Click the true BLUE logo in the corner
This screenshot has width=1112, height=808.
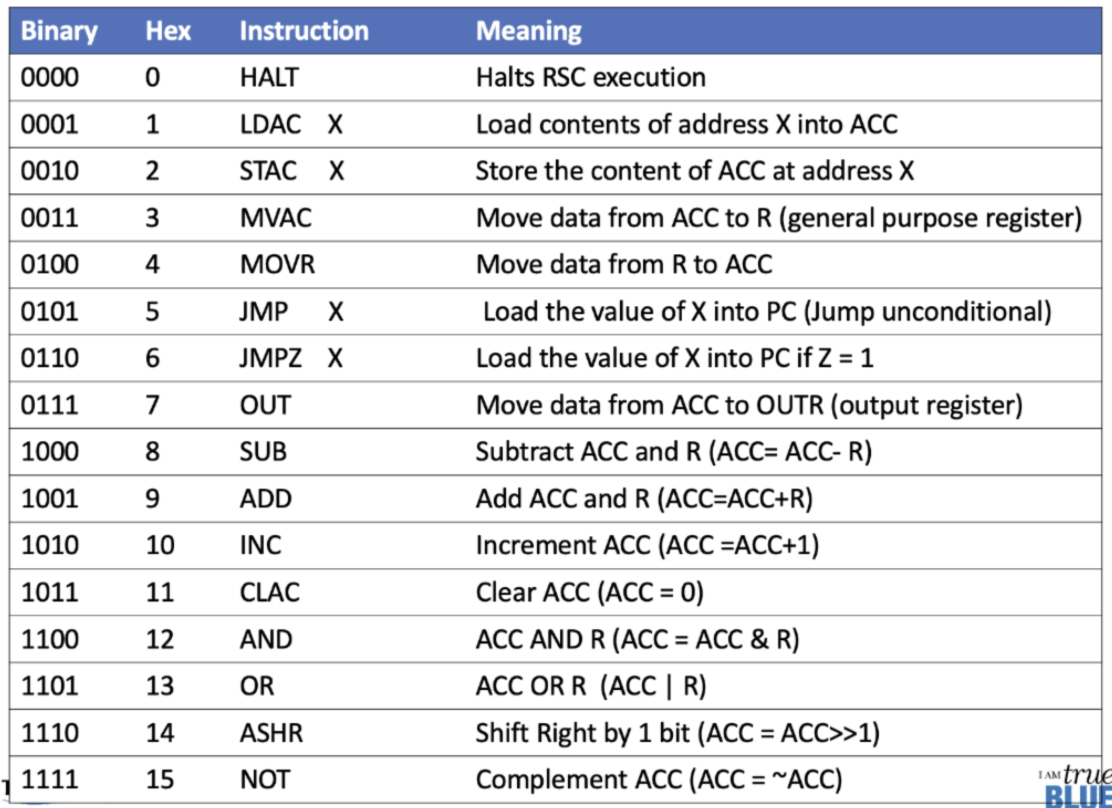pyautogui.click(x=1082, y=786)
